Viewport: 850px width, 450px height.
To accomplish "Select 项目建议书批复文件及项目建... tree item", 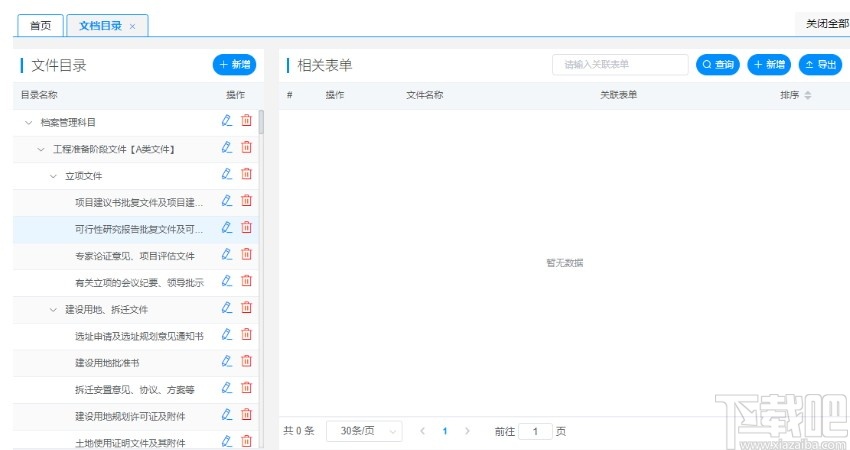I will 139,203.
